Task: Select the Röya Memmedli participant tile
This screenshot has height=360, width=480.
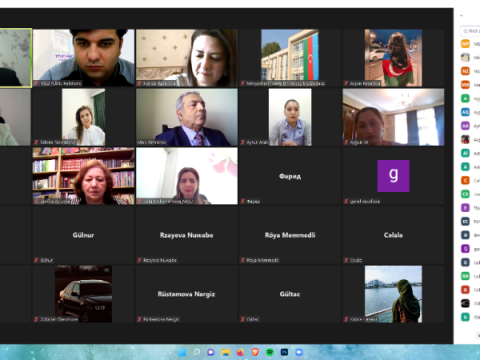Action: (290, 235)
